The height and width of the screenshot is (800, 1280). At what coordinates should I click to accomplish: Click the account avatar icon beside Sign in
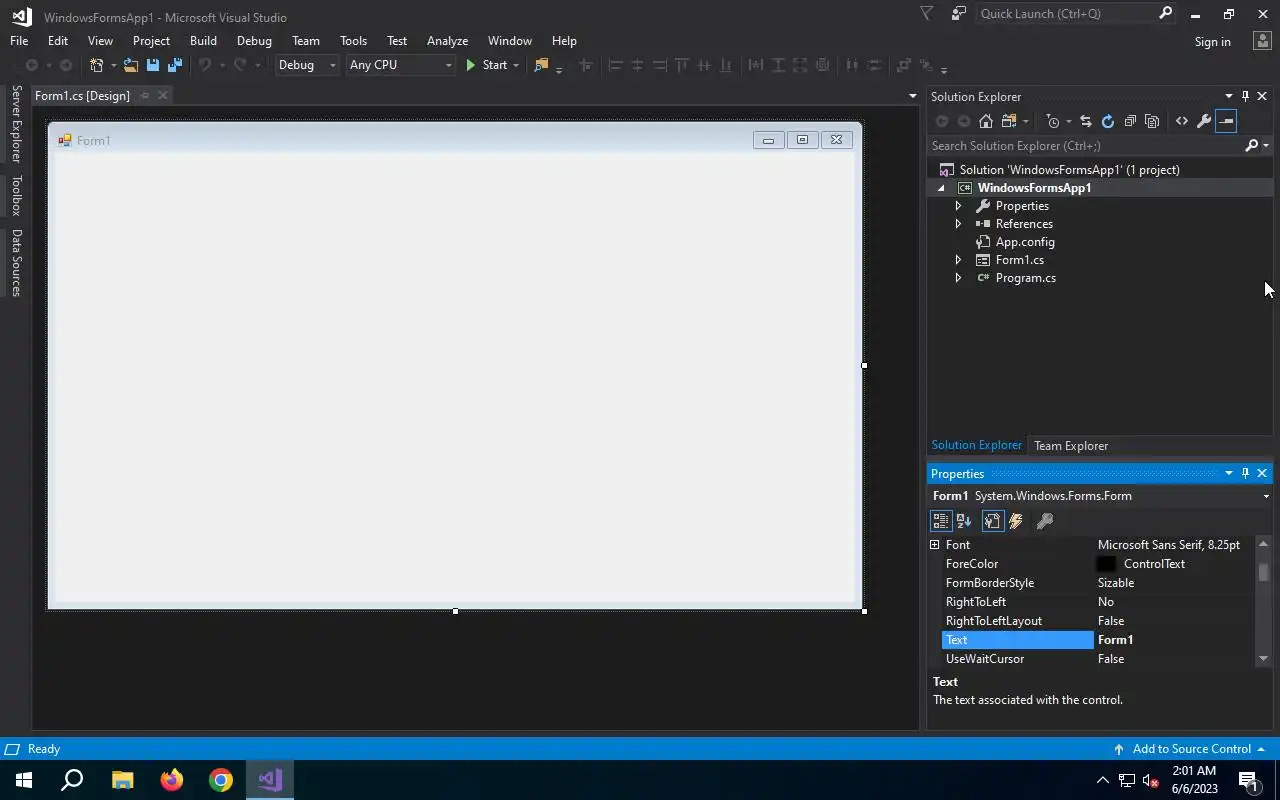coord(1261,41)
